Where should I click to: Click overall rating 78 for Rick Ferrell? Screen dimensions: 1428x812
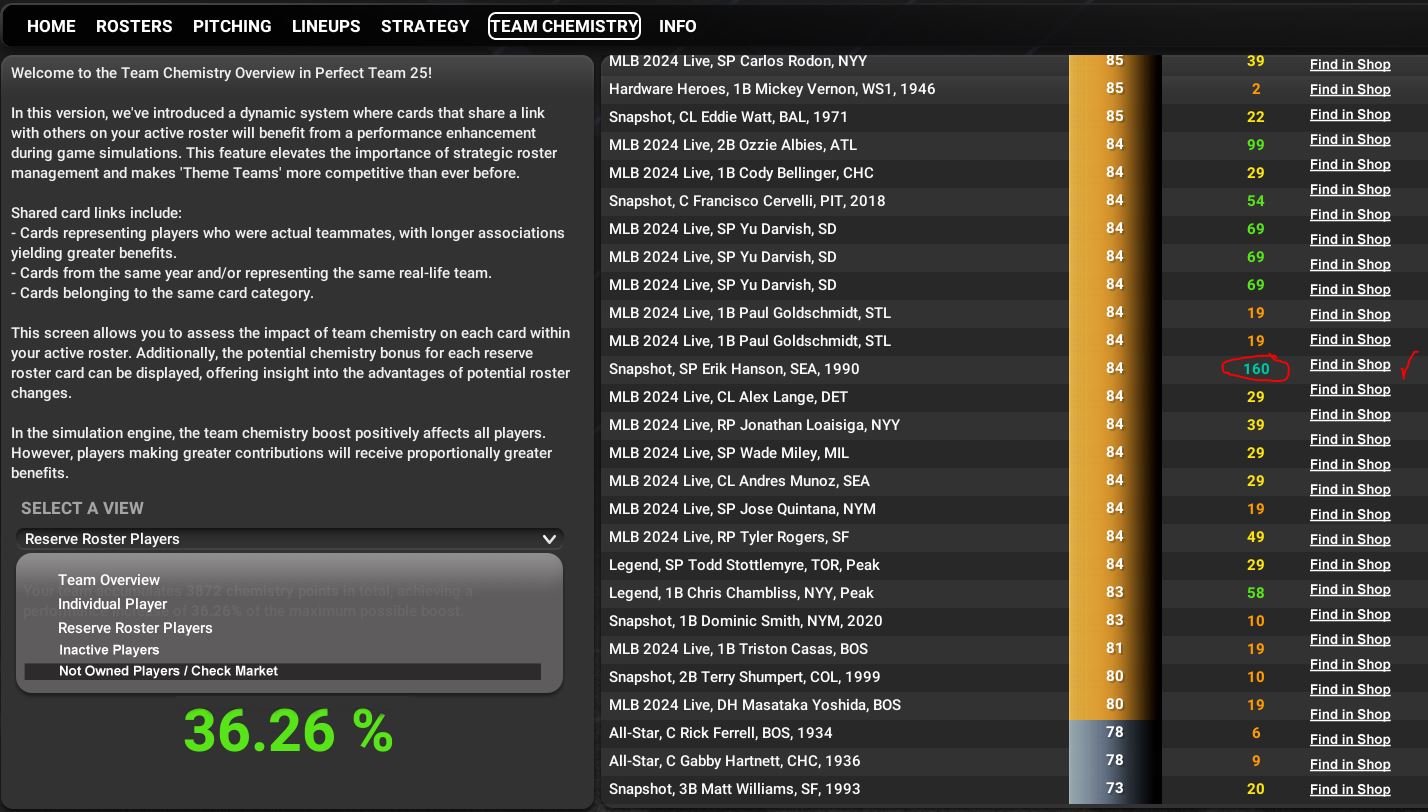(1115, 732)
